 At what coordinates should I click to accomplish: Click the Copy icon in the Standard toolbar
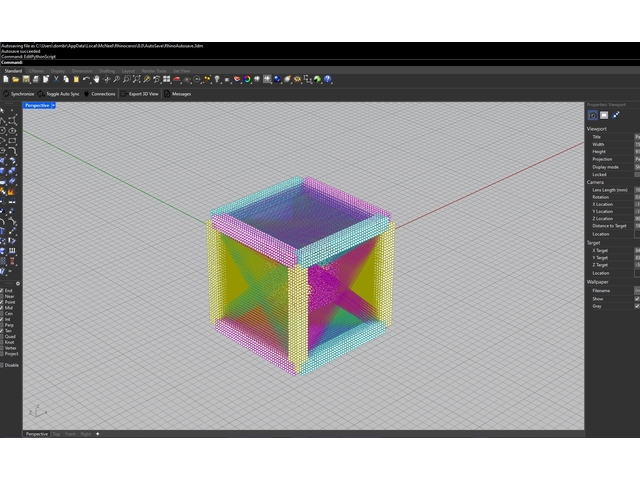66,79
